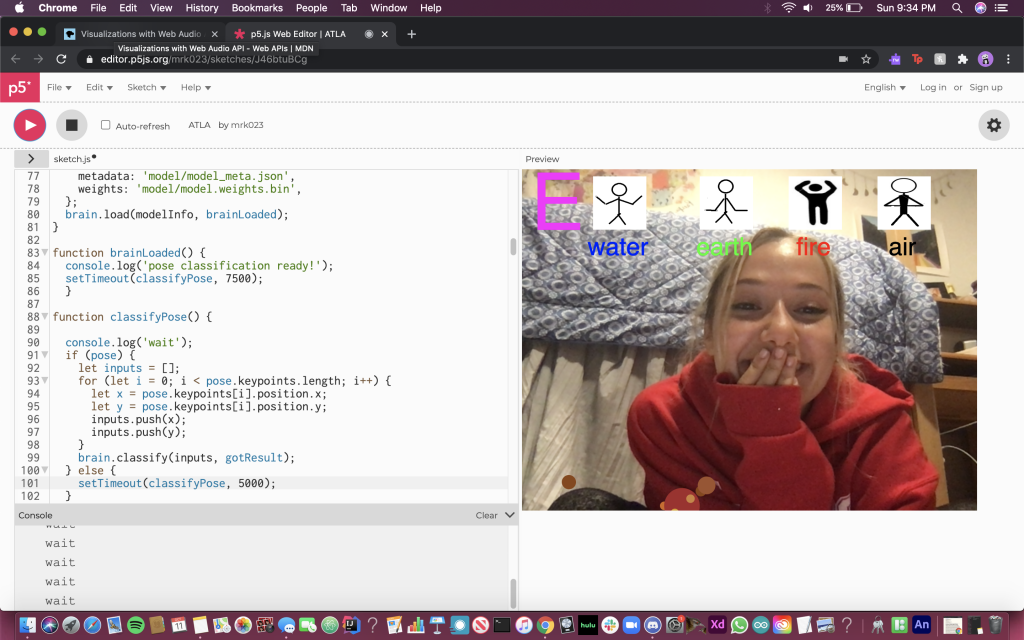Collapse the console with chevron
This screenshot has width=1024, height=640.
[x=510, y=515]
